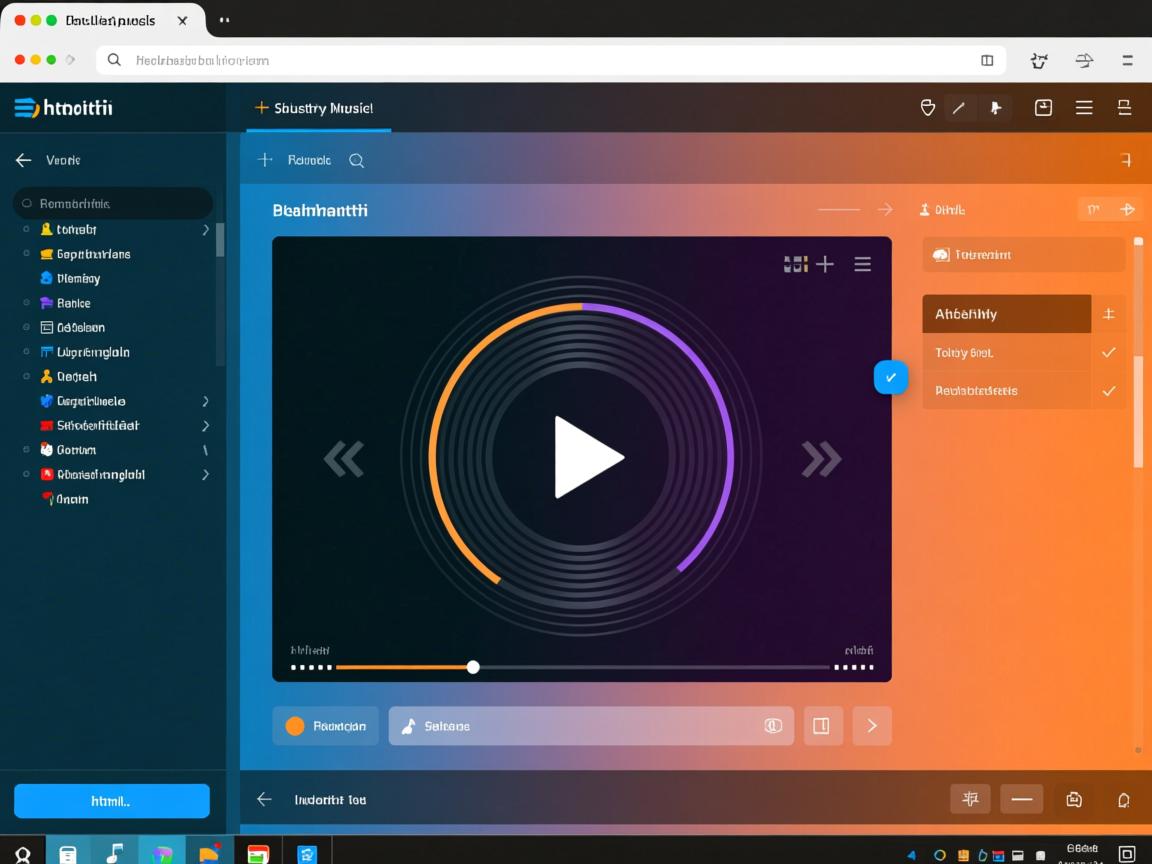This screenshot has width=1152, height=864.
Task: Switch to the Sbusttry Musiel tab
Action: (x=318, y=108)
